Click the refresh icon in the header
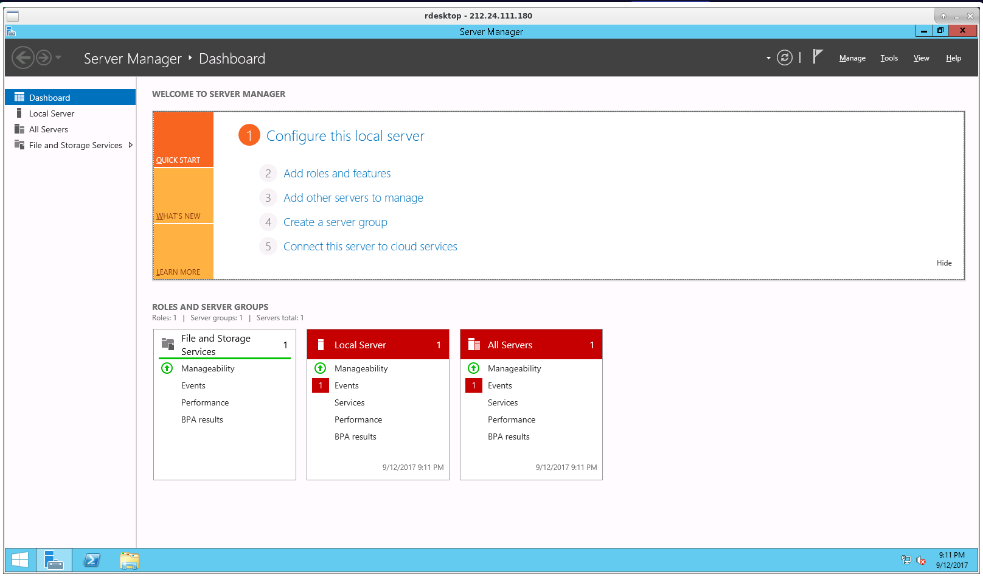The width and height of the screenshot is (983, 577). coord(785,58)
